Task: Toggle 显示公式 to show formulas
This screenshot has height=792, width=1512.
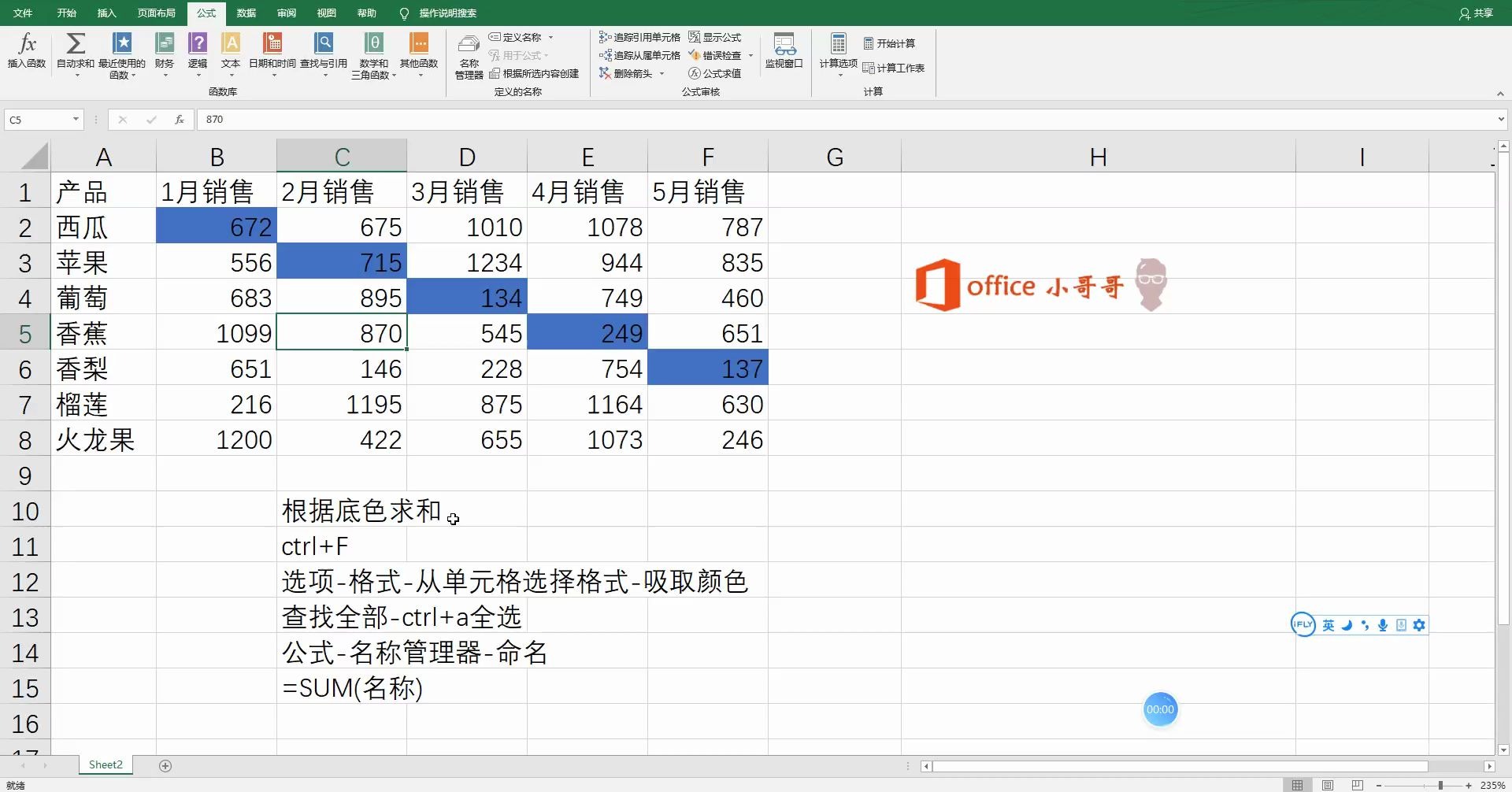Action: tap(717, 36)
